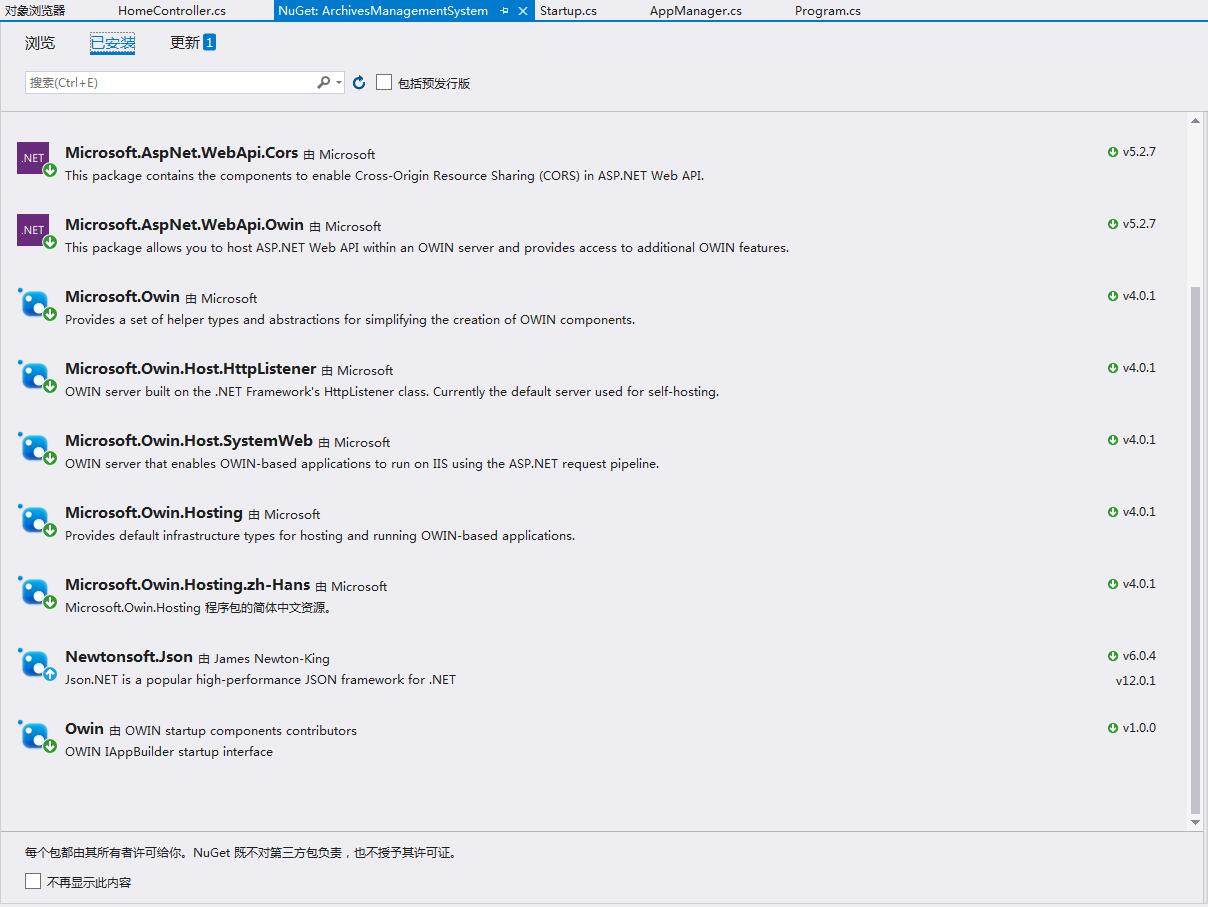Pin the NuGet ArchivesManagementSystem tab
The width and height of the screenshot is (1208, 907).
pyautogui.click(x=505, y=11)
